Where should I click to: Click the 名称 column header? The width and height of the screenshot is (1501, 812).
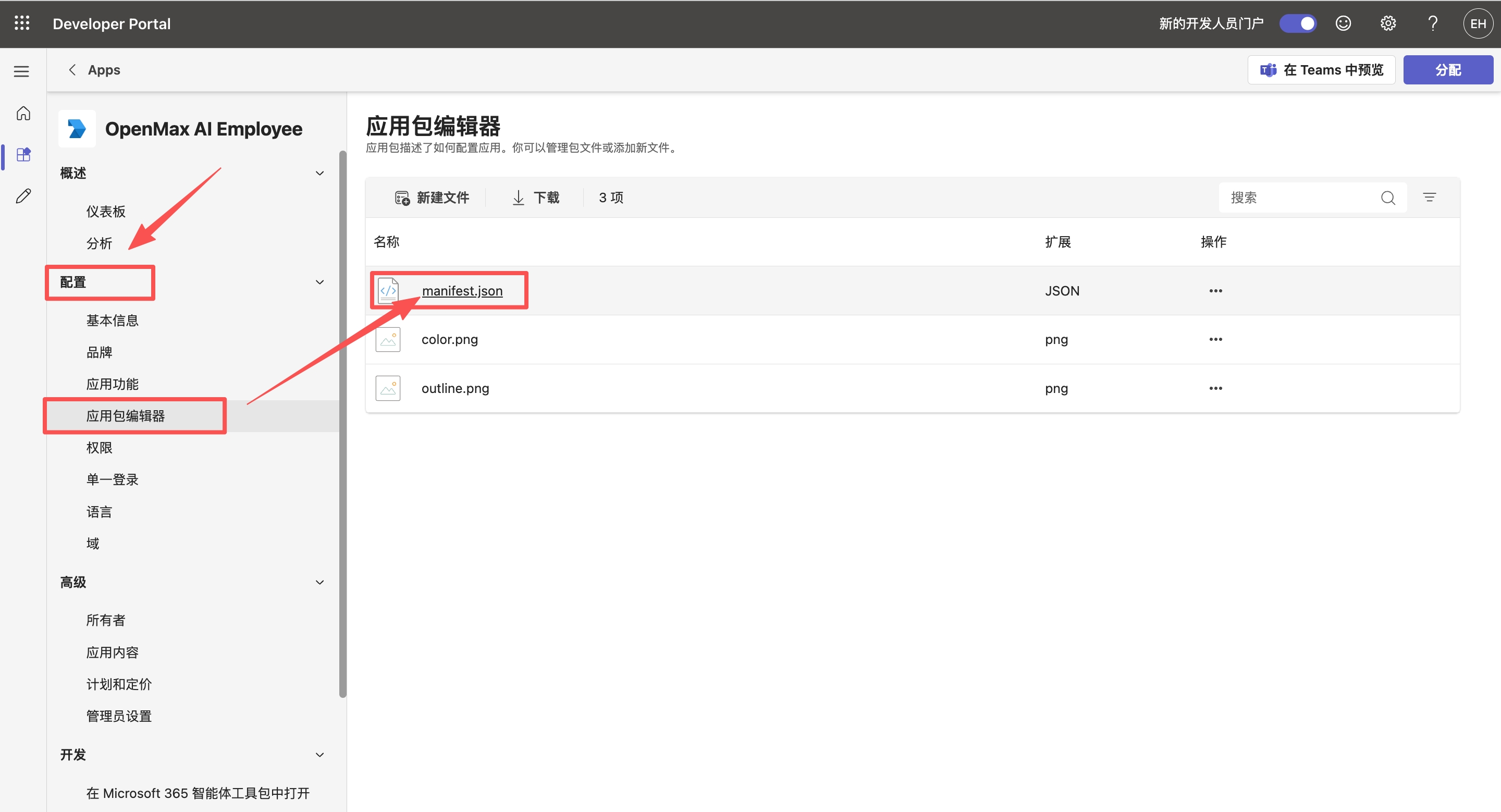pyautogui.click(x=386, y=242)
